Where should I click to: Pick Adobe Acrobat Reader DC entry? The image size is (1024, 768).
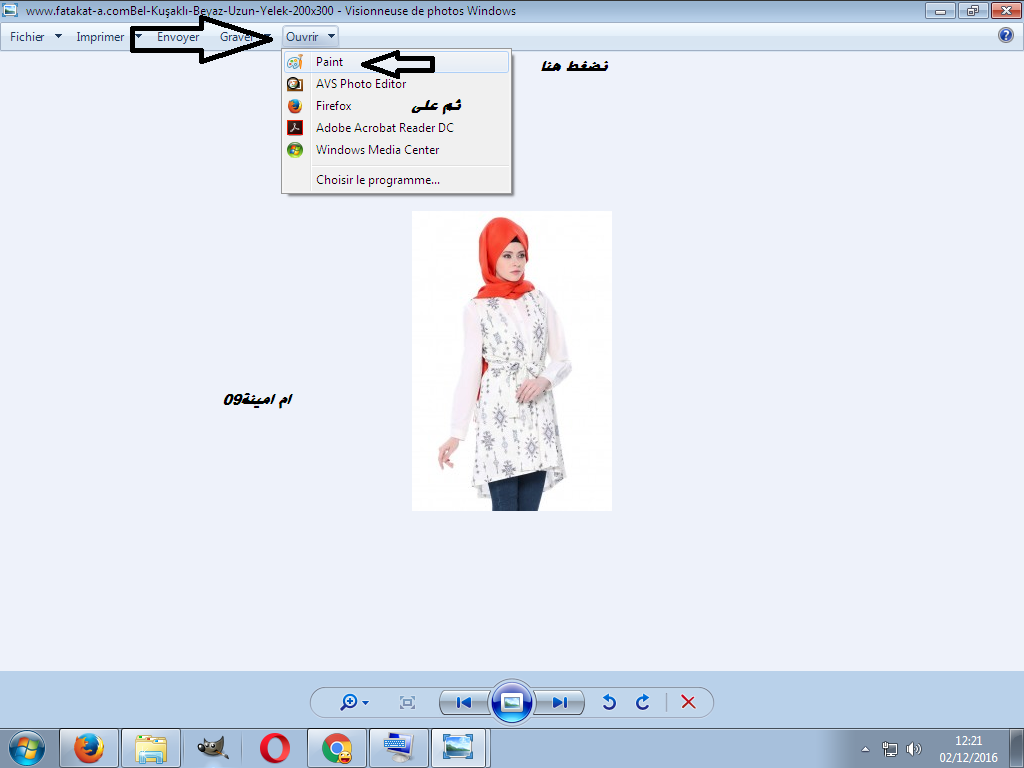point(384,128)
